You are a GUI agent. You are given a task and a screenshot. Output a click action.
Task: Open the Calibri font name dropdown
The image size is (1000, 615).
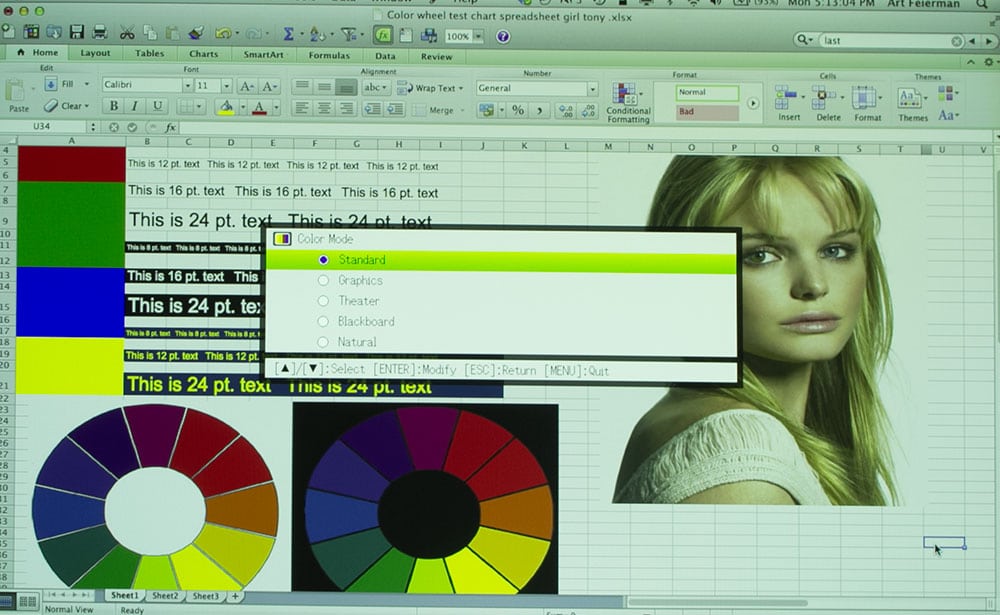click(x=188, y=85)
